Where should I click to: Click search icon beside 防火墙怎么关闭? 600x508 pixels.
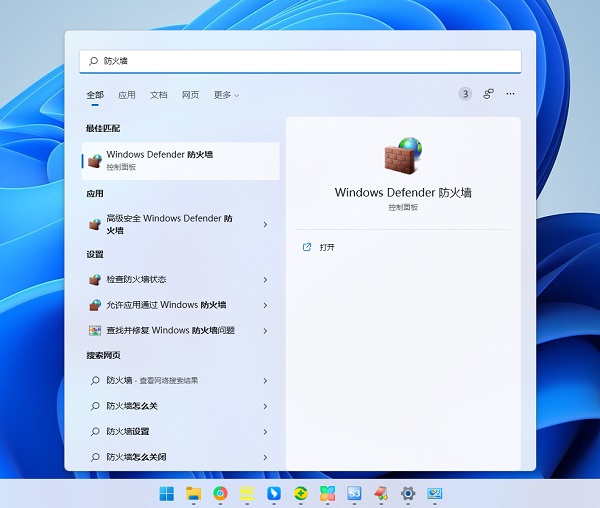pos(95,457)
